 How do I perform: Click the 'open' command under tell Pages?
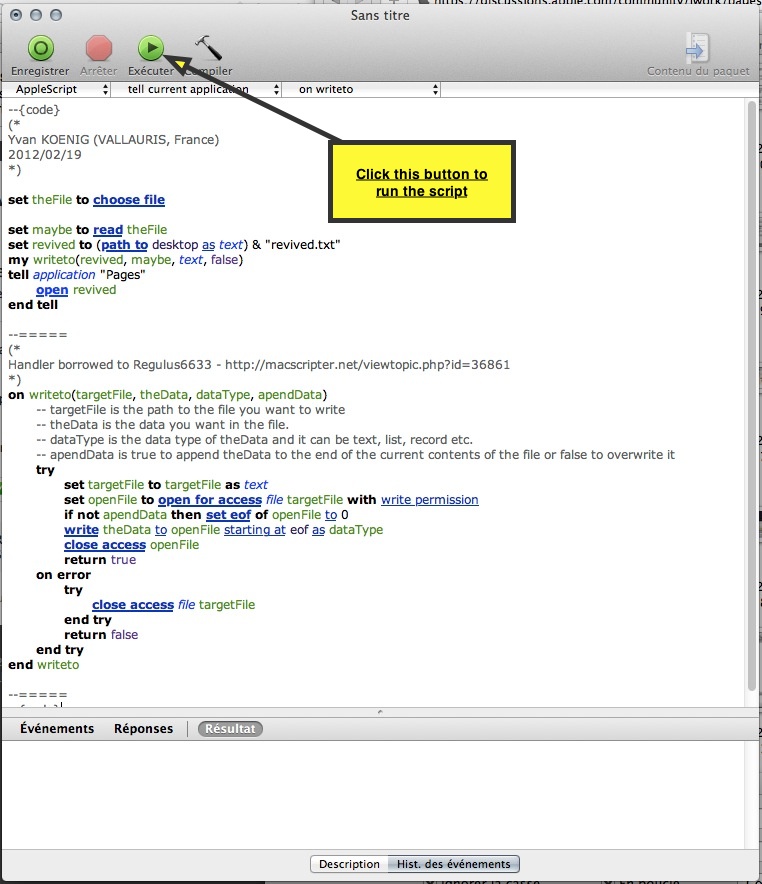[x=52, y=290]
